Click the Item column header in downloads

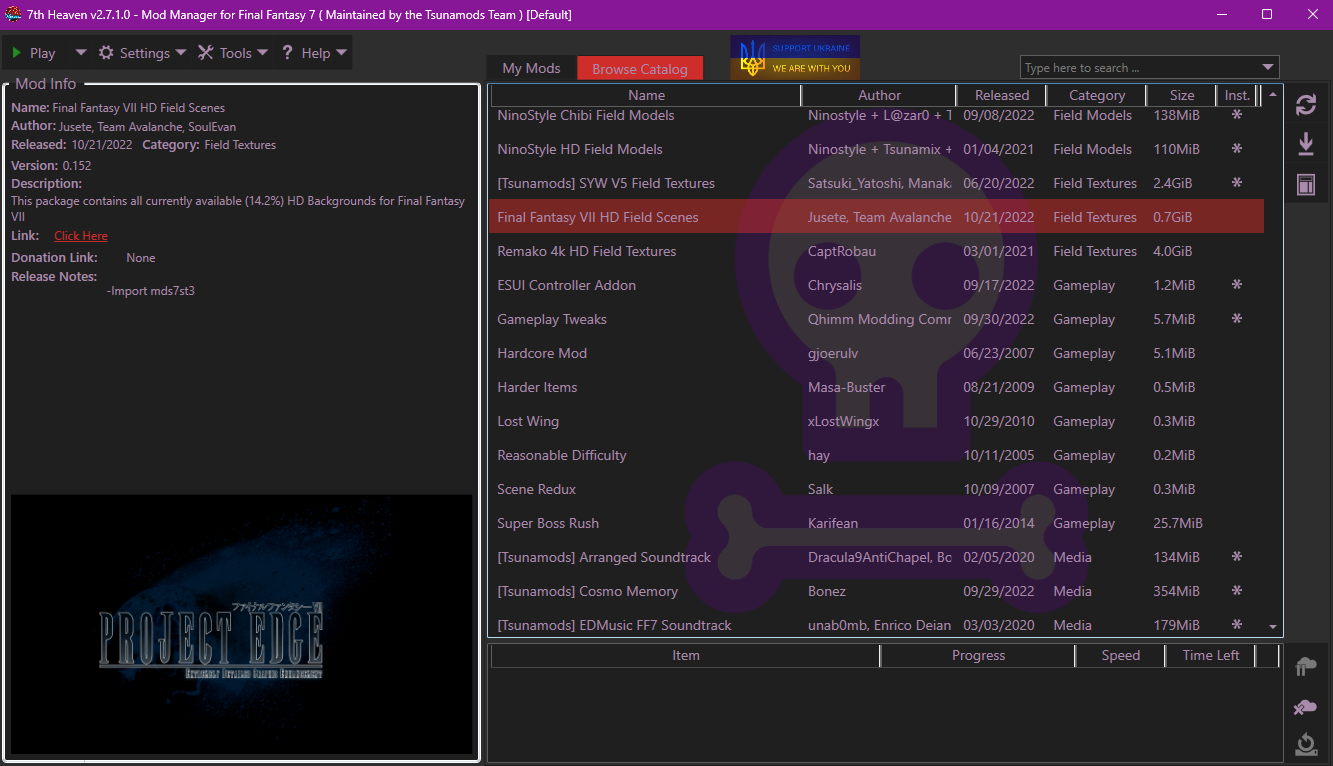coord(685,655)
